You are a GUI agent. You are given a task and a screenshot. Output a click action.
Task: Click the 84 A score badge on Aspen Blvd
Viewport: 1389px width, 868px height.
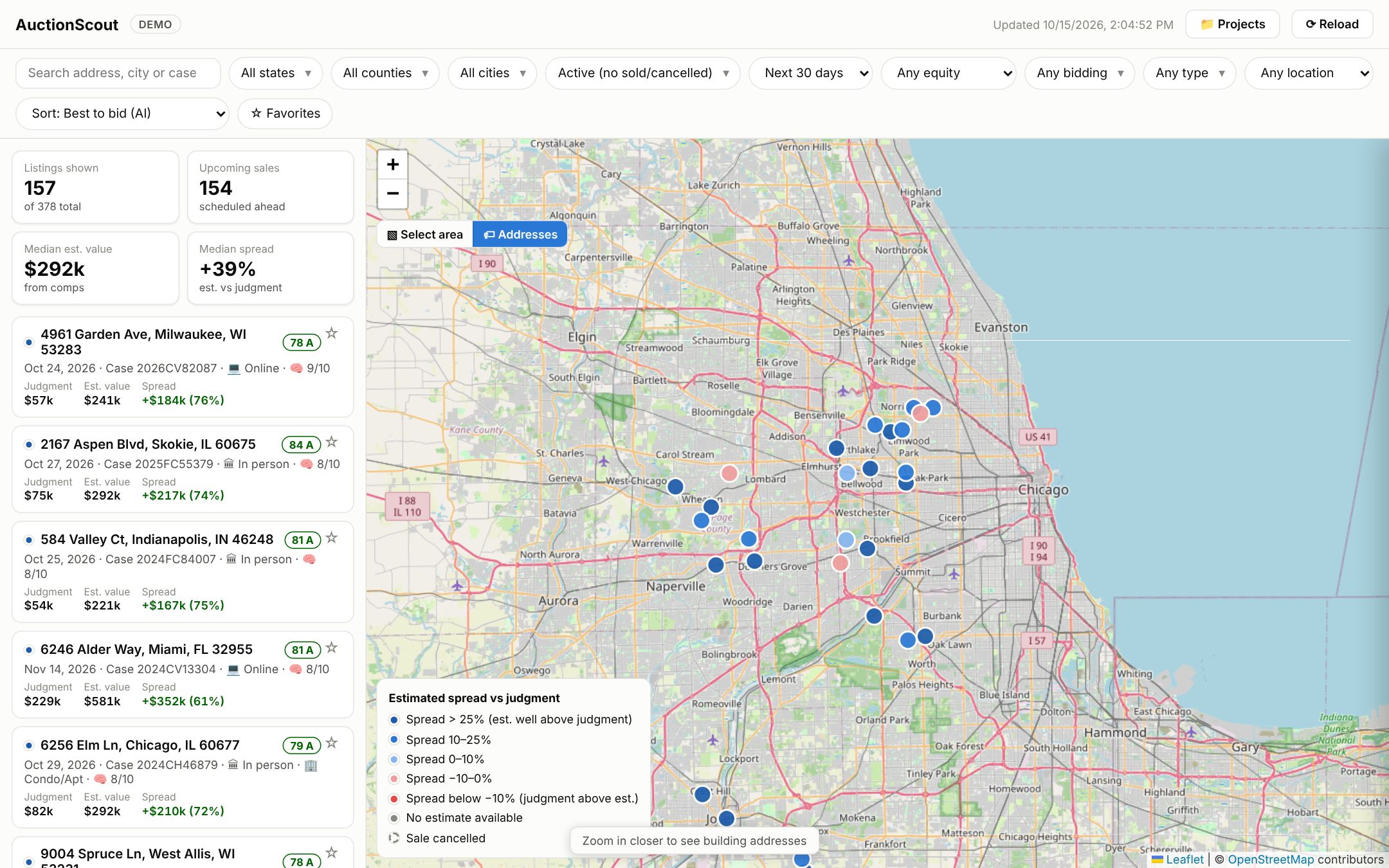point(301,444)
